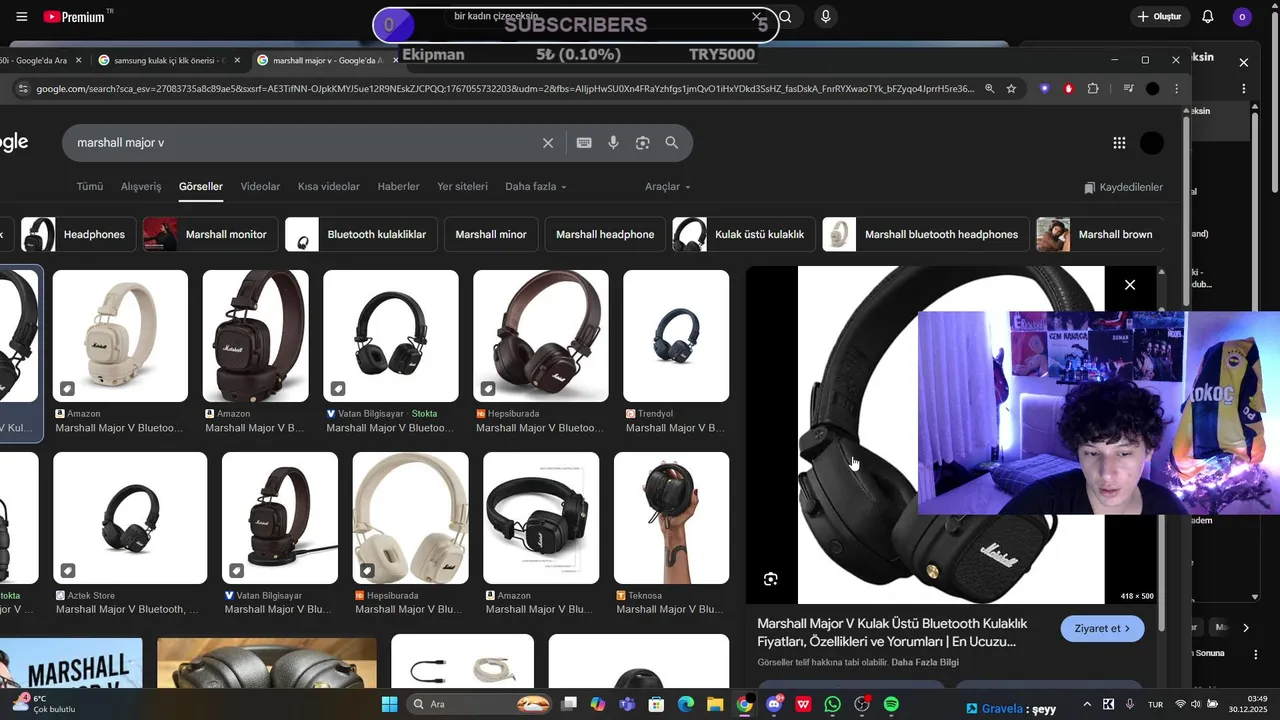Close the image preview panel
Screen dimensions: 1280x720
(1130, 285)
